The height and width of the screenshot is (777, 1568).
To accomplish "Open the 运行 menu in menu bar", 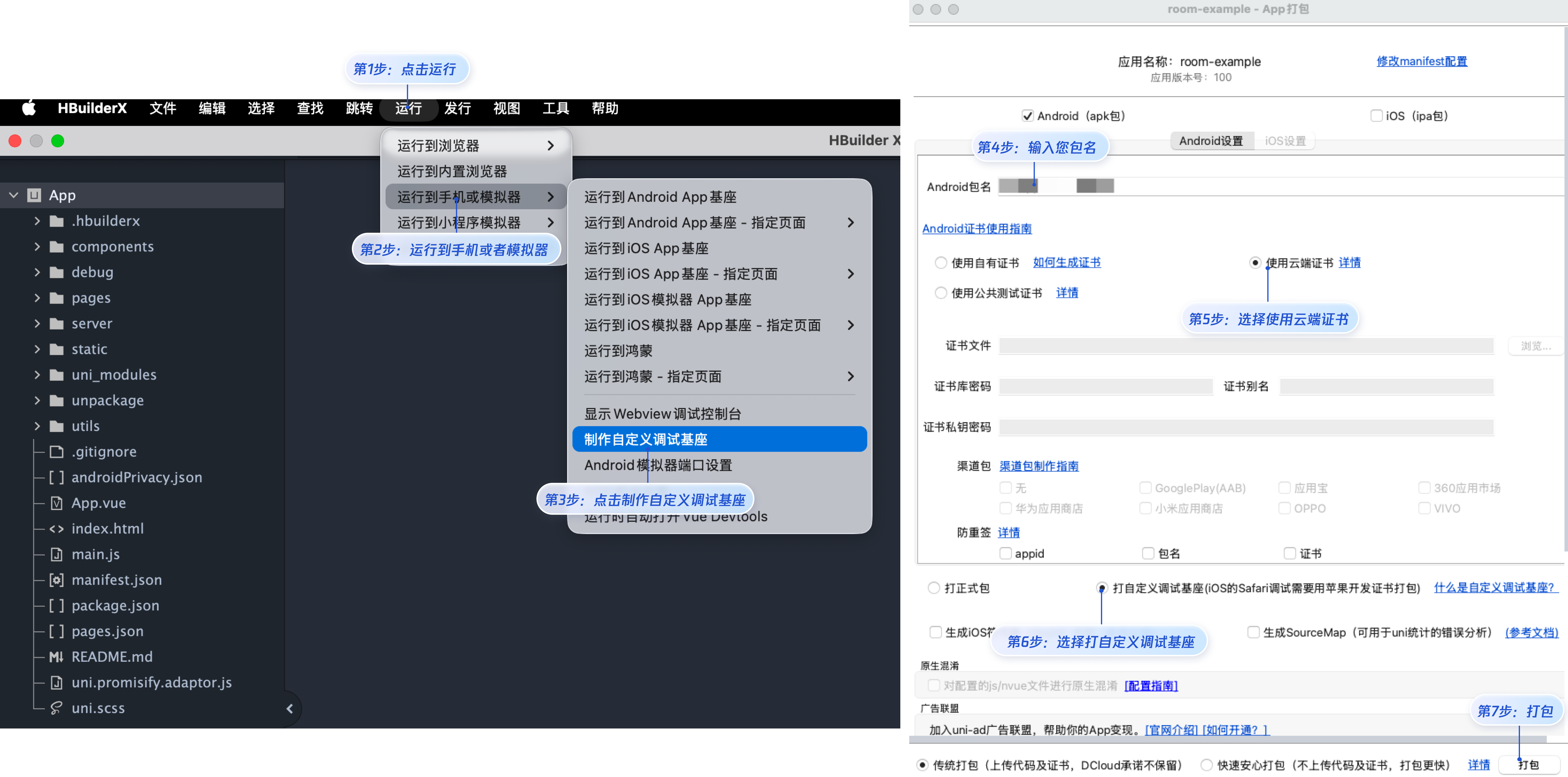I will (408, 108).
